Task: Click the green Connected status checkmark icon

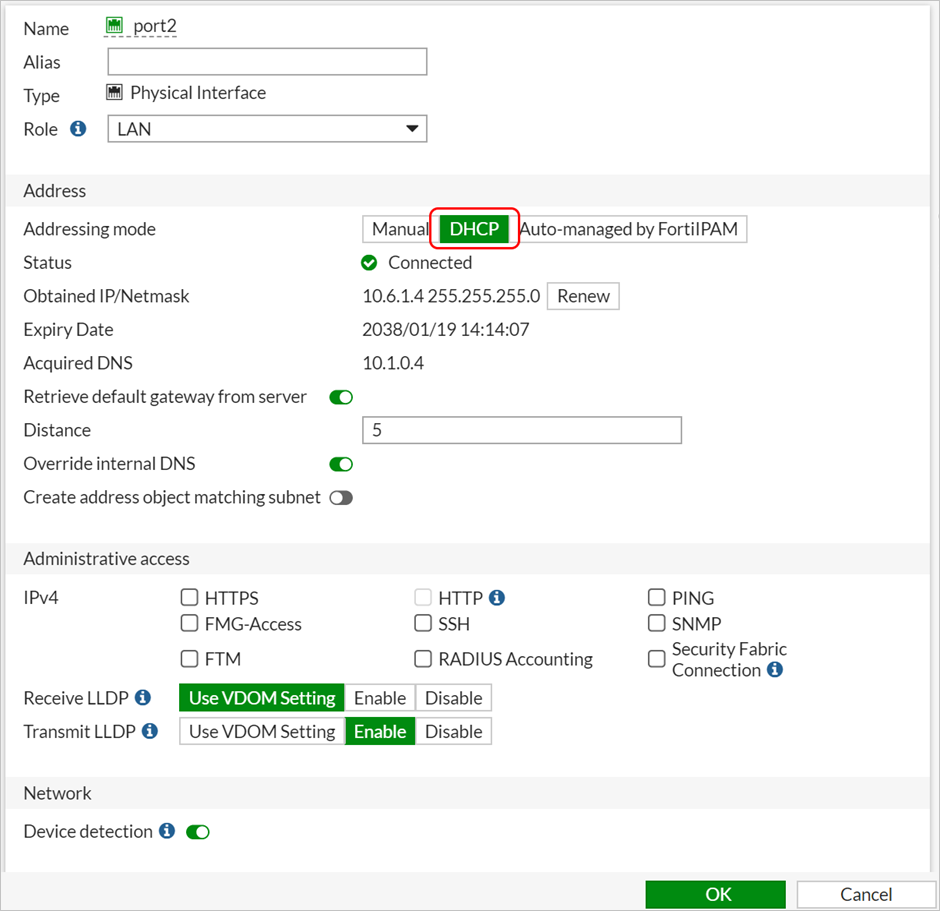Action: 369,263
